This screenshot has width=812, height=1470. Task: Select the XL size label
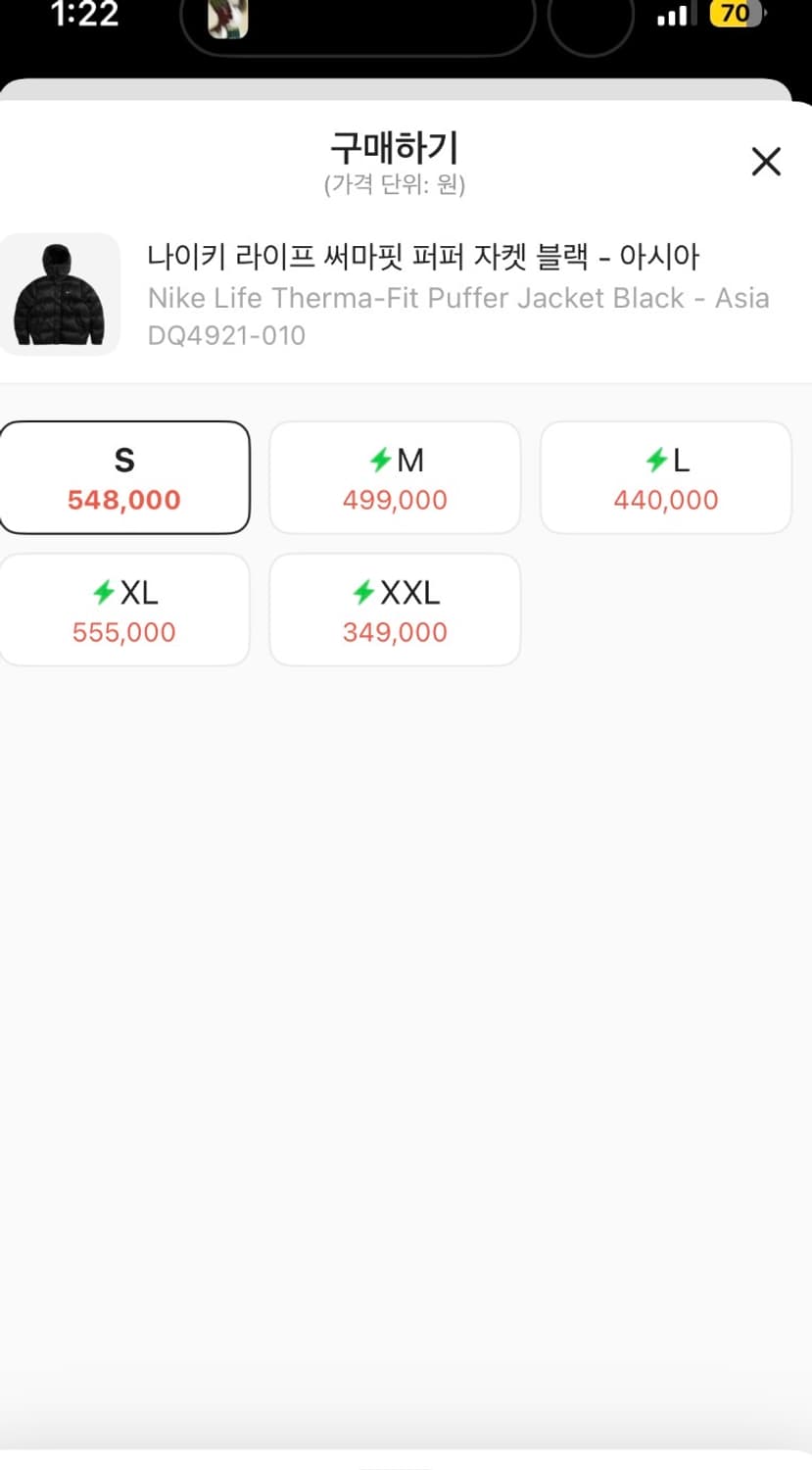(x=139, y=592)
